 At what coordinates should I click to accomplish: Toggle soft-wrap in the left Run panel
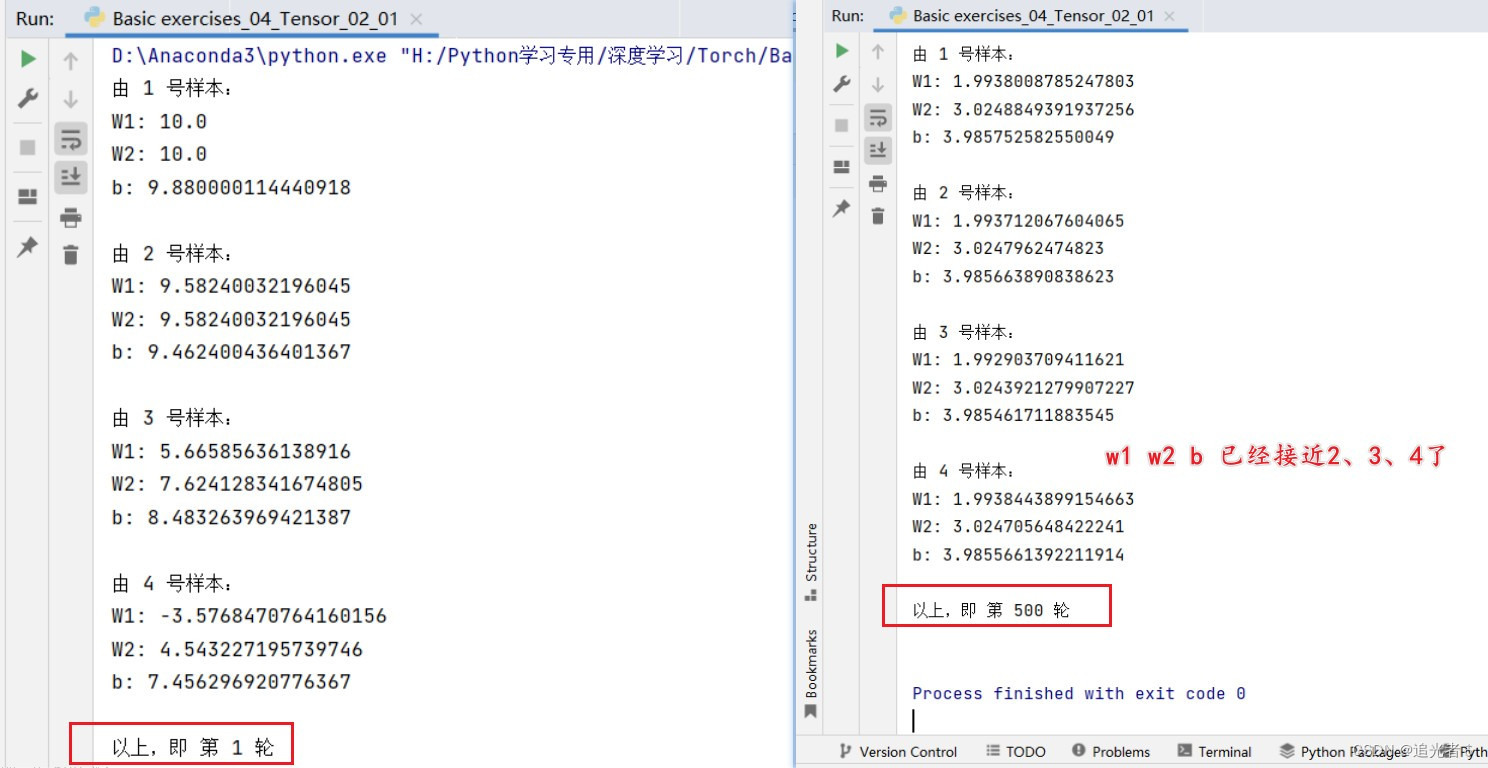tap(71, 138)
